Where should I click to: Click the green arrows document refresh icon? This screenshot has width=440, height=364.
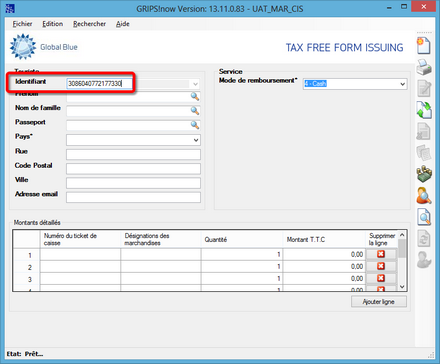[424, 110]
